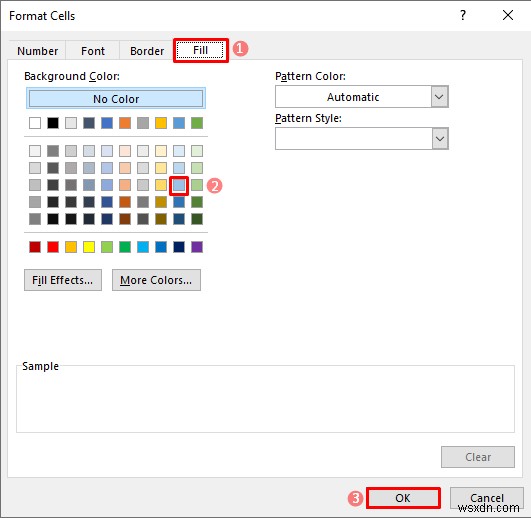The image size is (531, 518).
Task: Select the yellow standard color swatch
Action: click(x=89, y=247)
